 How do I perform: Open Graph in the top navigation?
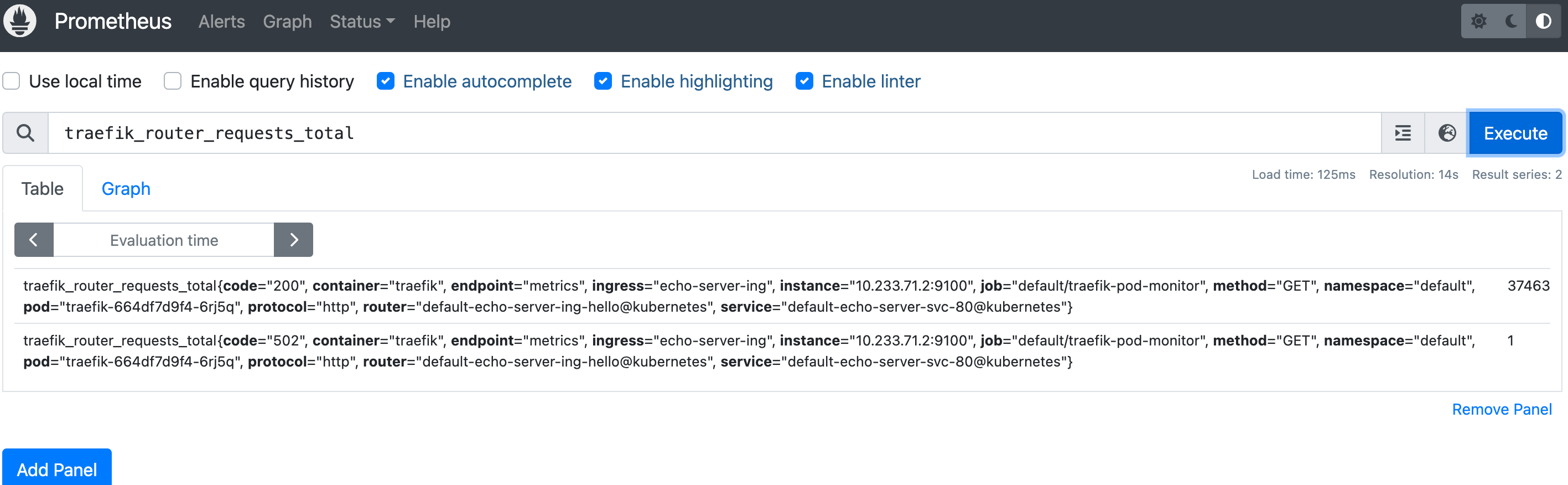pyautogui.click(x=287, y=22)
